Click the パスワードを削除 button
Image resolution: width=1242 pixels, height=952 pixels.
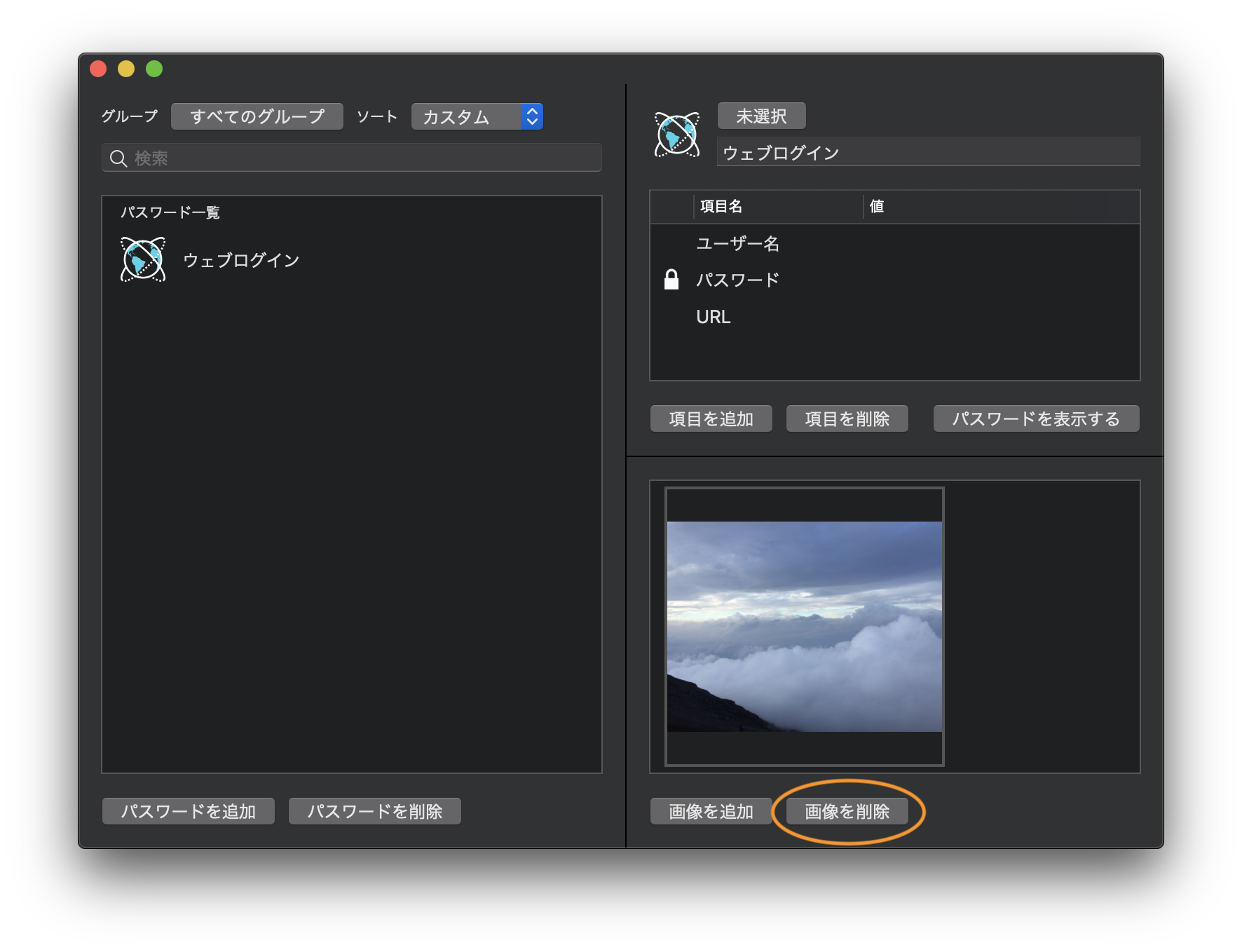point(375,811)
